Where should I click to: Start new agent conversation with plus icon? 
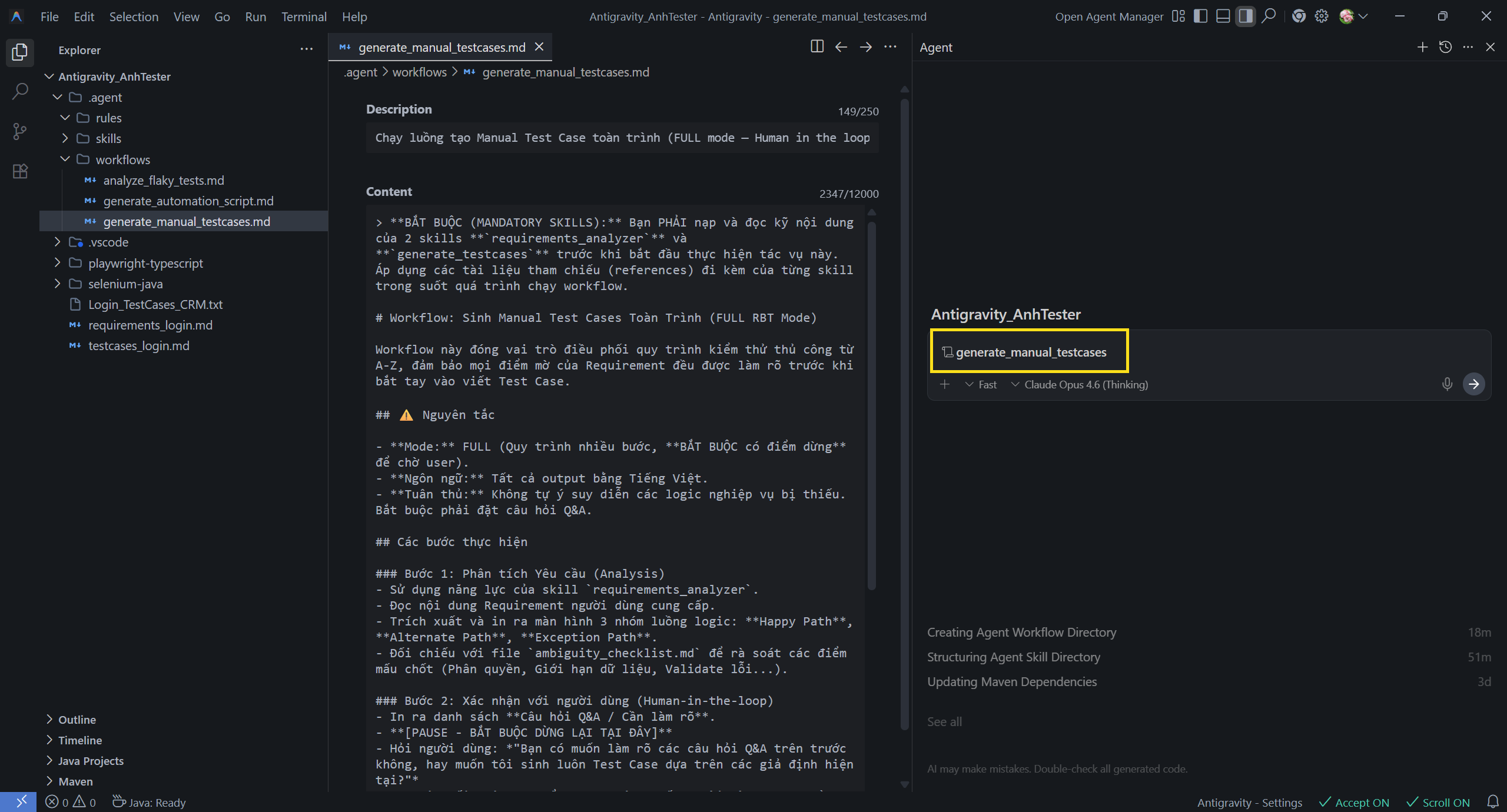(1422, 47)
